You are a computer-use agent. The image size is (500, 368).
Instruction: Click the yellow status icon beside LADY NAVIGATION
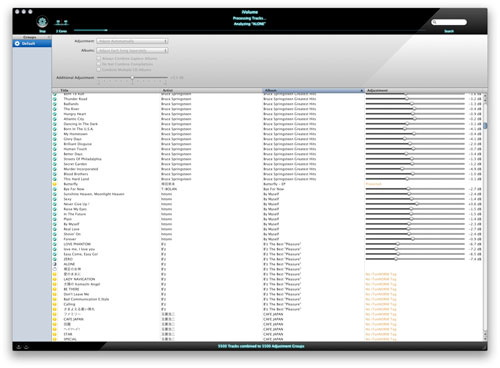click(55, 279)
